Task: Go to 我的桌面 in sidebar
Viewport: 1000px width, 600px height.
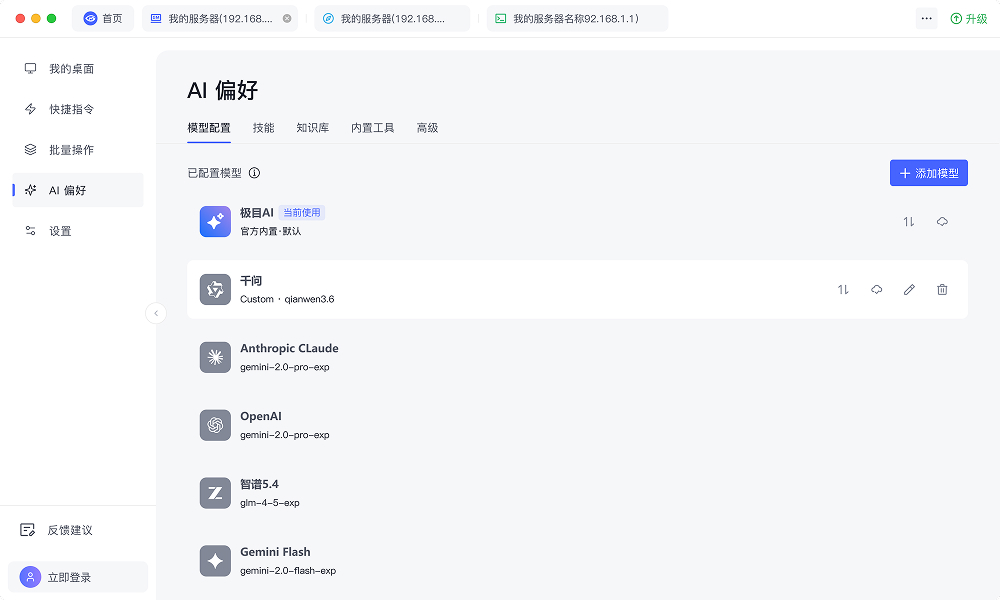Action: 78,69
